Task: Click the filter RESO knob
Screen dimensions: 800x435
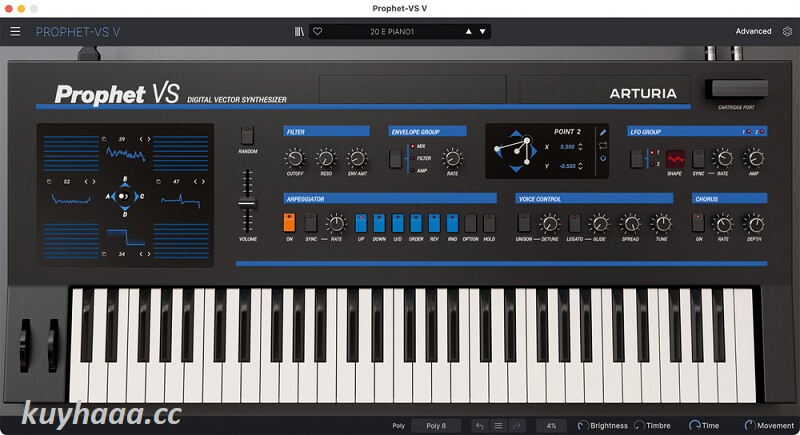Action: click(x=326, y=159)
